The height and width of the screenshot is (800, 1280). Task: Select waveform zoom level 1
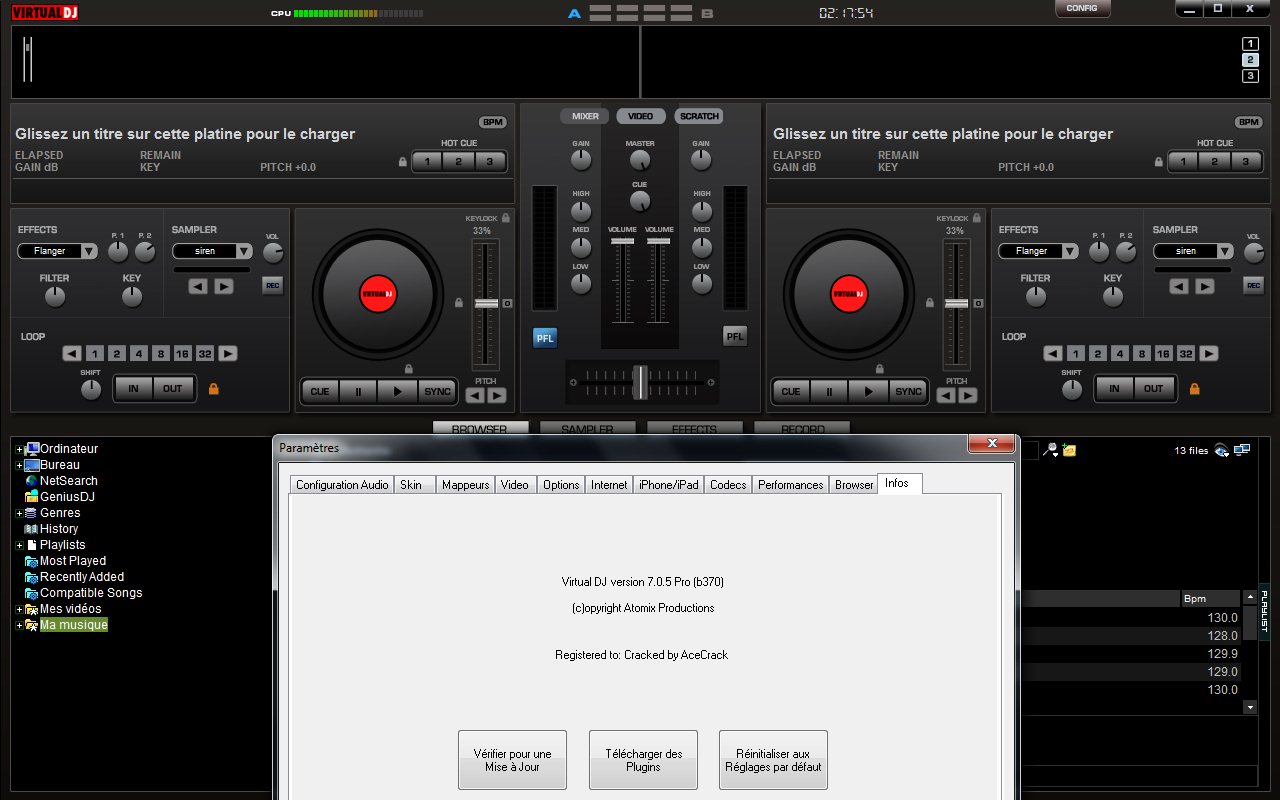[1250, 43]
